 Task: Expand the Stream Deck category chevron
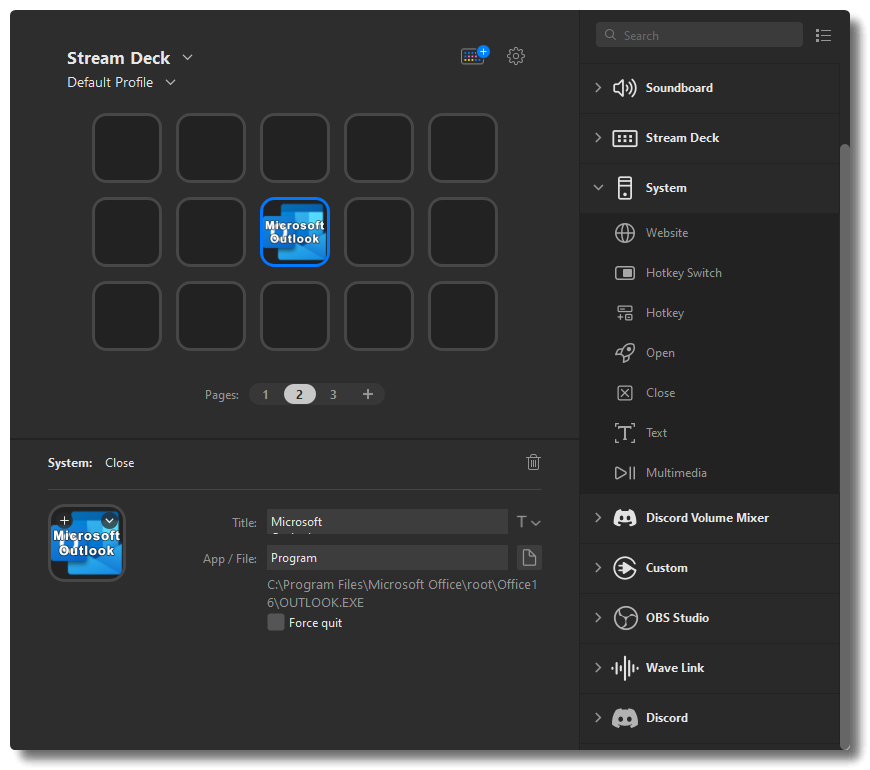[598, 138]
